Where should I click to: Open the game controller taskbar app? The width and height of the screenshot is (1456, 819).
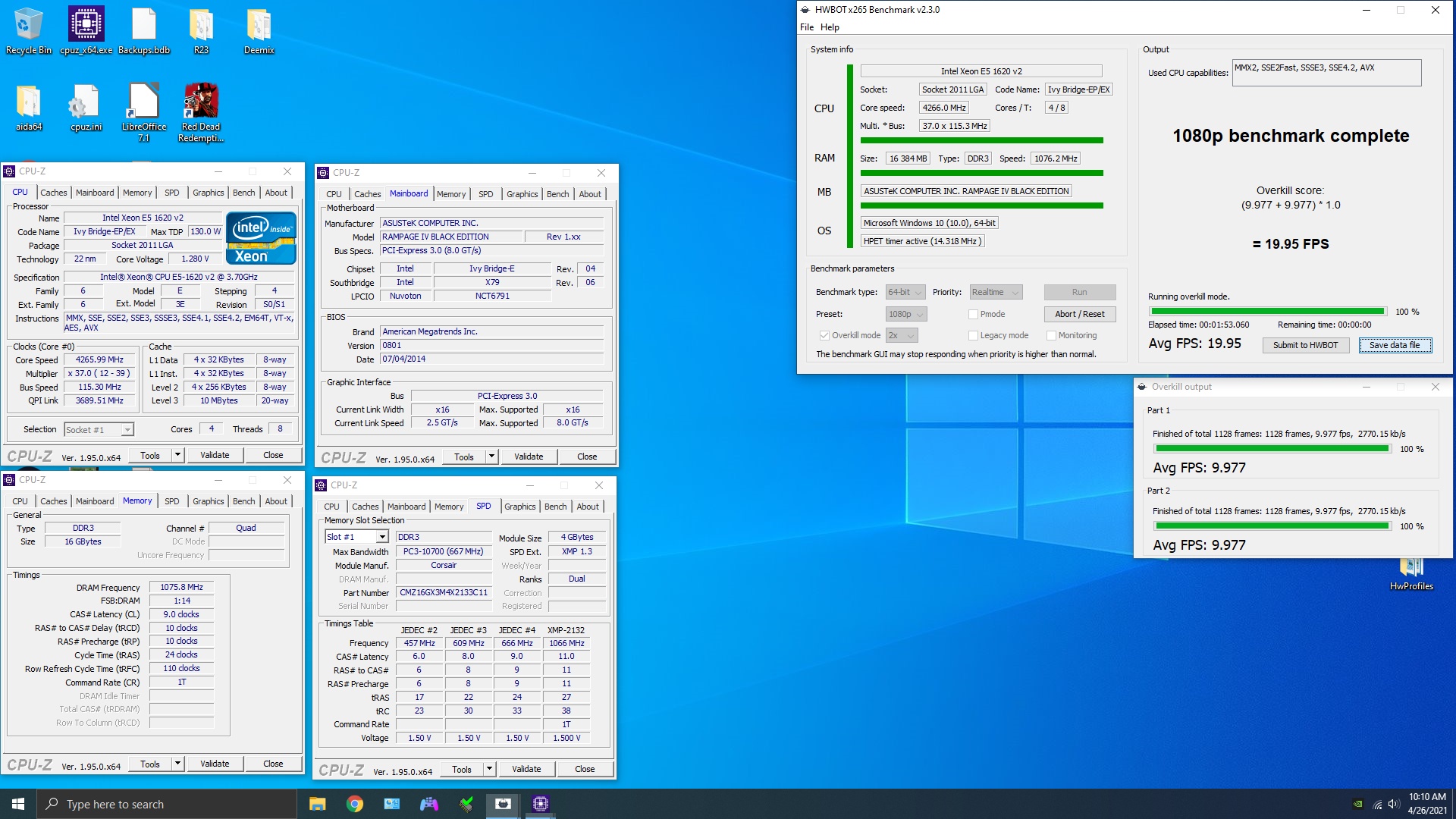[x=429, y=804]
